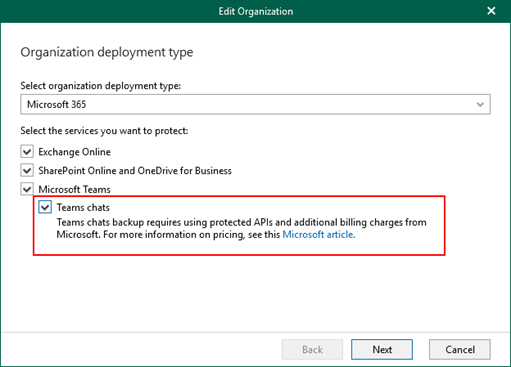Viewport: 511px width, 367px height.
Task: Click the Edit Organization title bar
Action: click(255, 11)
